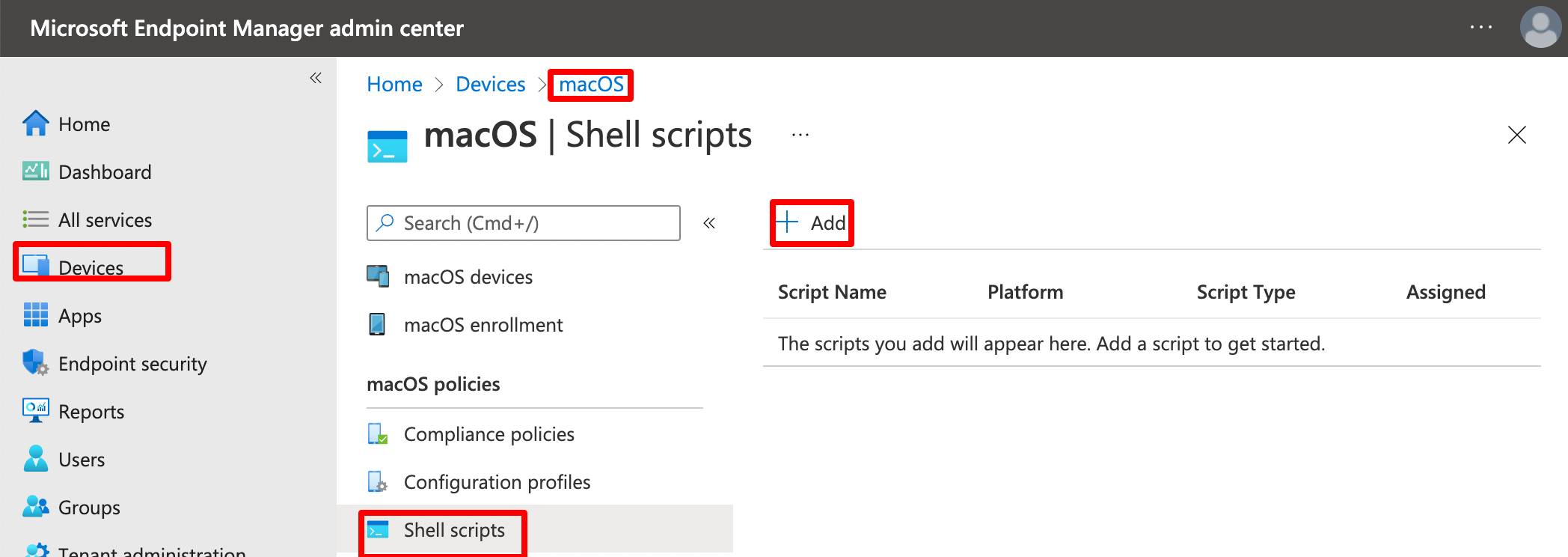Image resolution: width=1568 pixels, height=557 pixels.
Task: Click the macOS devices icon
Action: (x=378, y=276)
